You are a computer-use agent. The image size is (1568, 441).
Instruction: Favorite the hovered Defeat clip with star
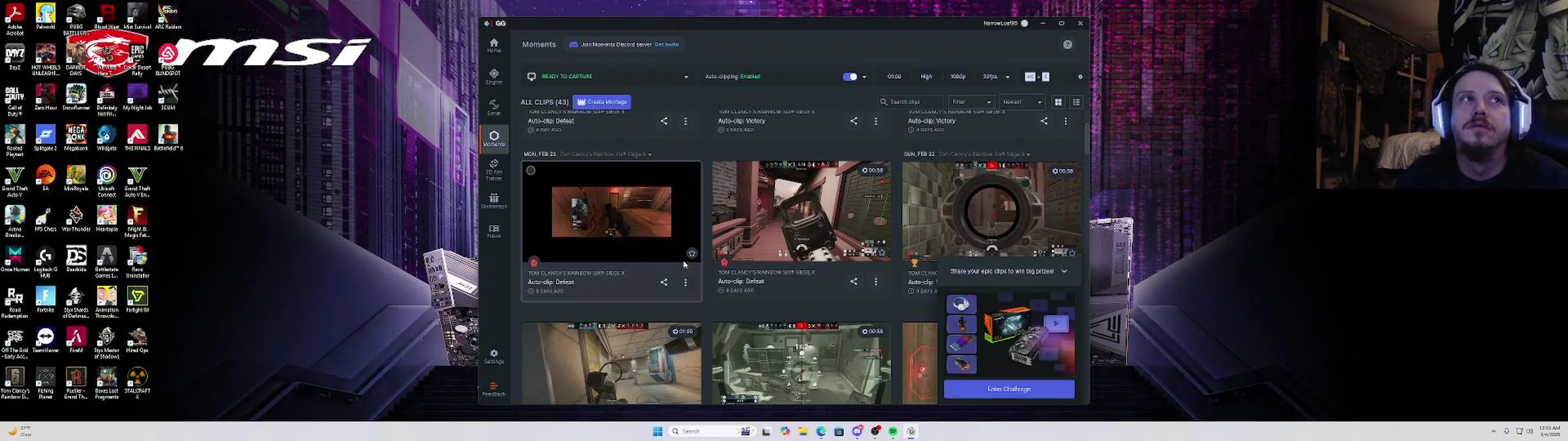coord(692,253)
